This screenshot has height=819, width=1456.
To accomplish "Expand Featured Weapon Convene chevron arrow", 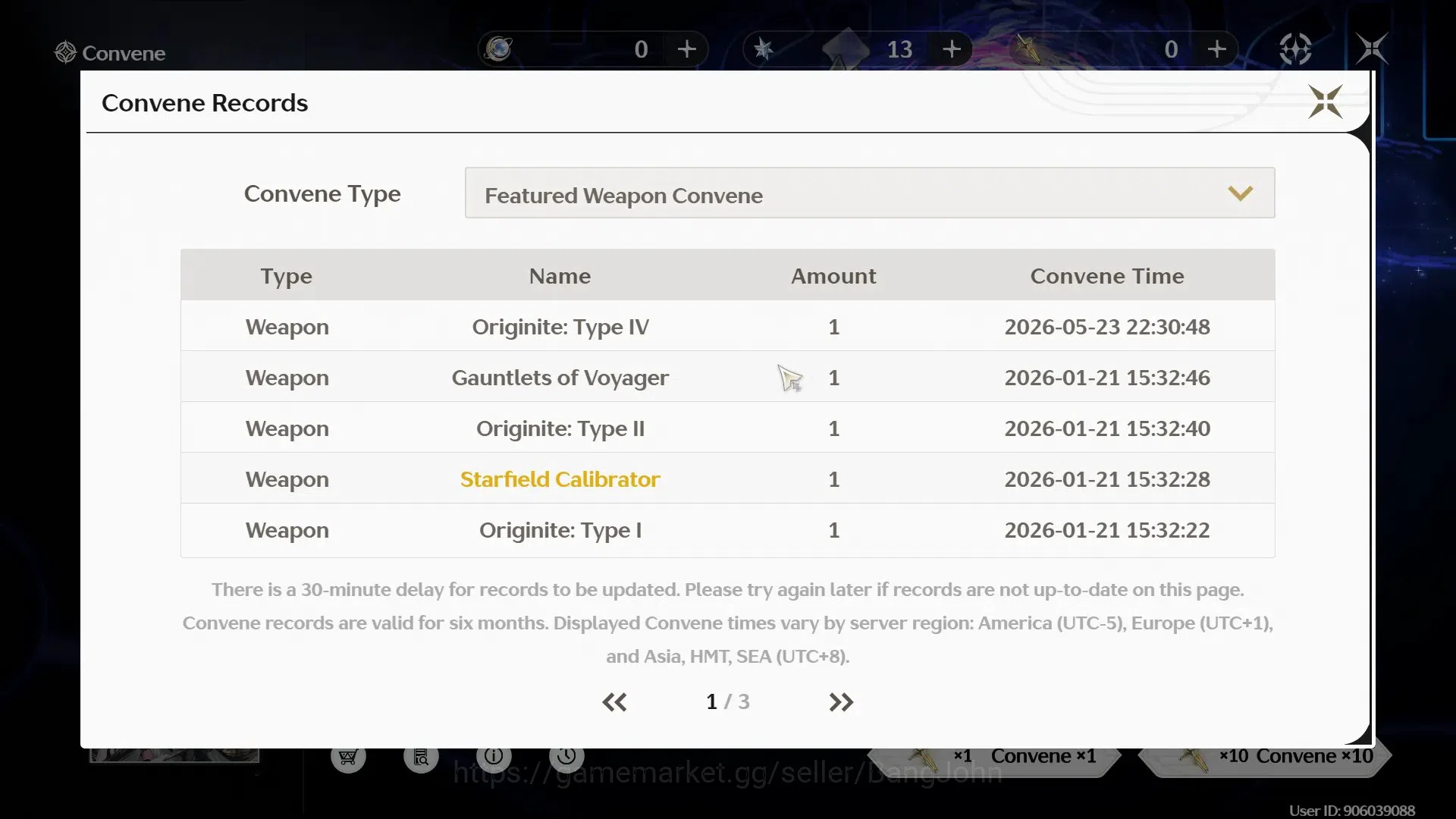I will (1240, 193).
